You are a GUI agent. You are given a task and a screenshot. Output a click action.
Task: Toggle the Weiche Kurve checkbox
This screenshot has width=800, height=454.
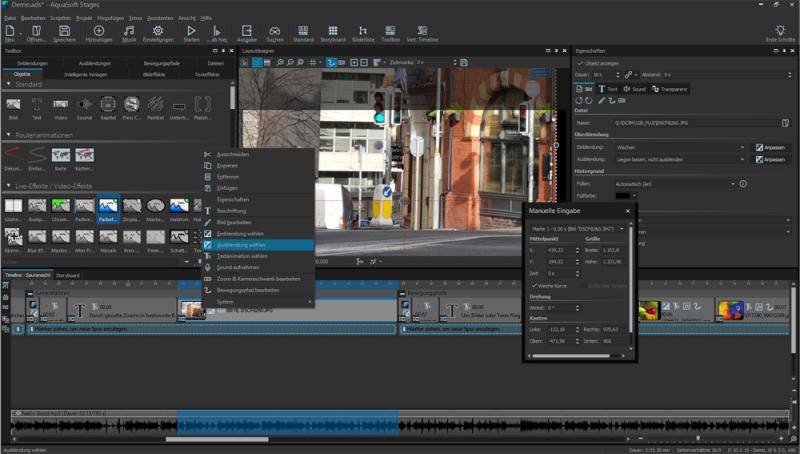point(533,286)
